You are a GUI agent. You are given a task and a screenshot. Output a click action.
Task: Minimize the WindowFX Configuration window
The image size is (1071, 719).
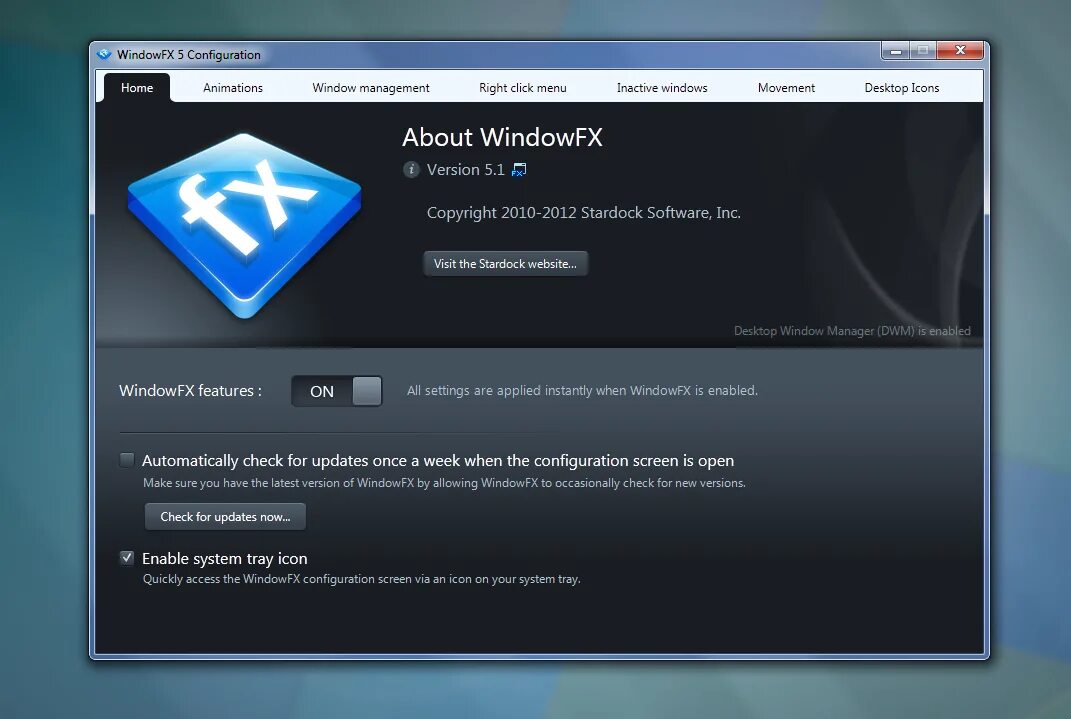tap(895, 51)
